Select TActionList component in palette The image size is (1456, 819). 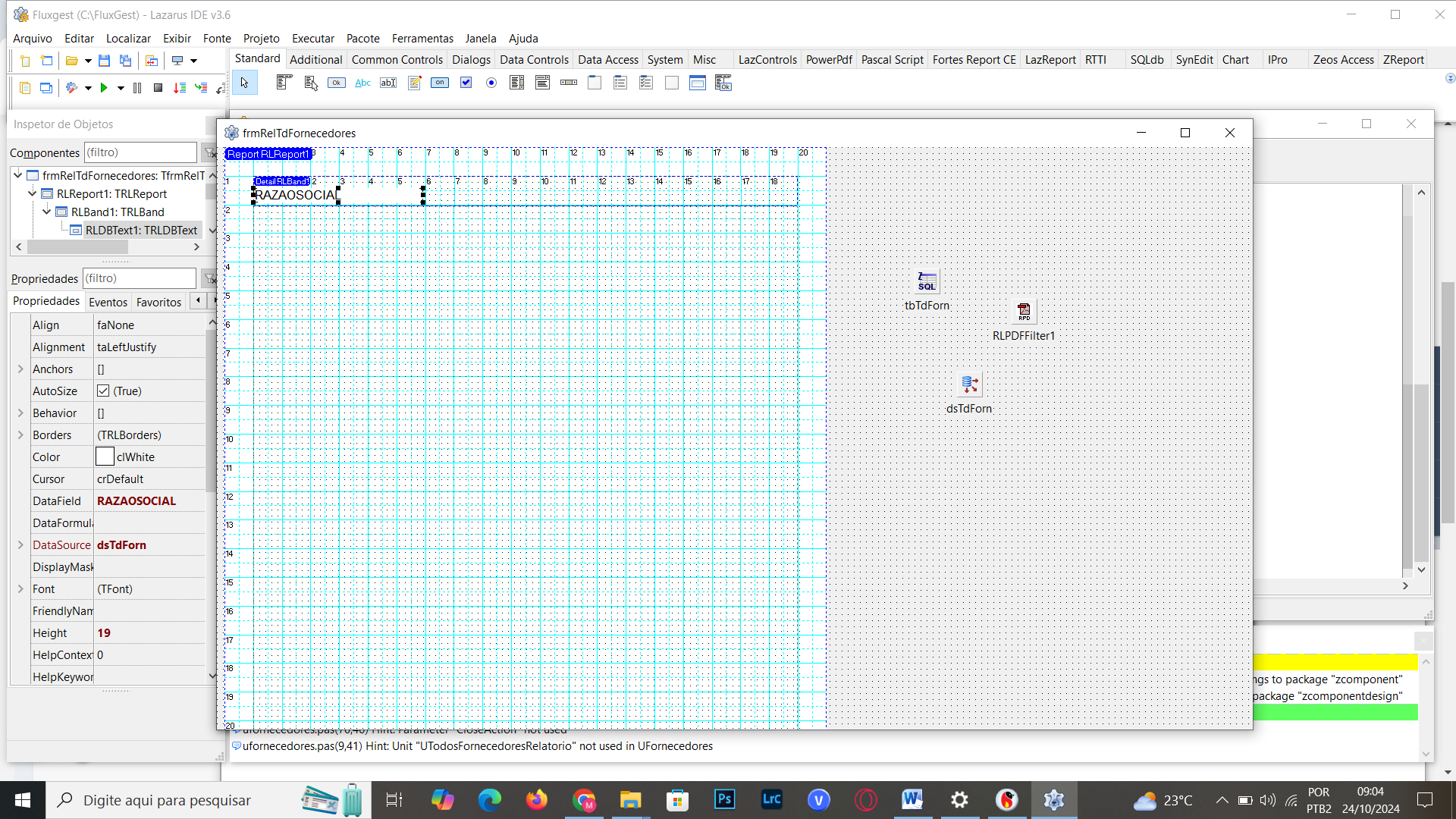tap(723, 83)
